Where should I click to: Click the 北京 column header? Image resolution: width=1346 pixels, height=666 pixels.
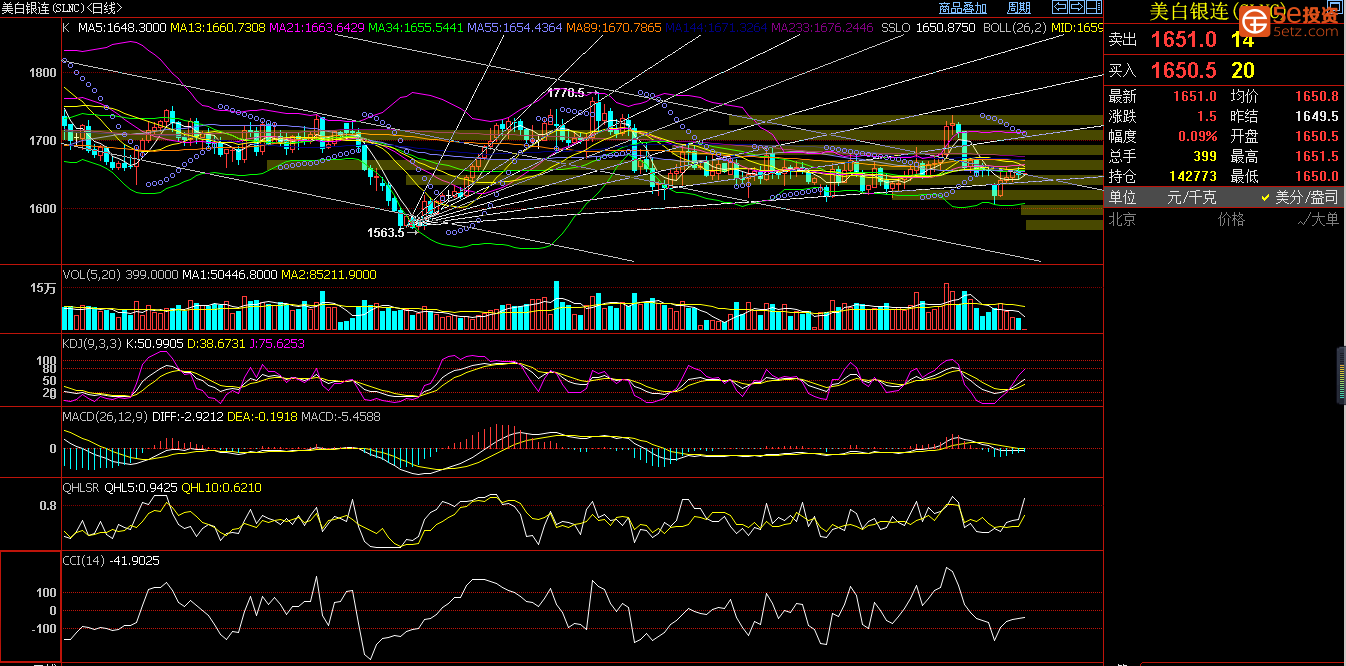point(1123,219)
